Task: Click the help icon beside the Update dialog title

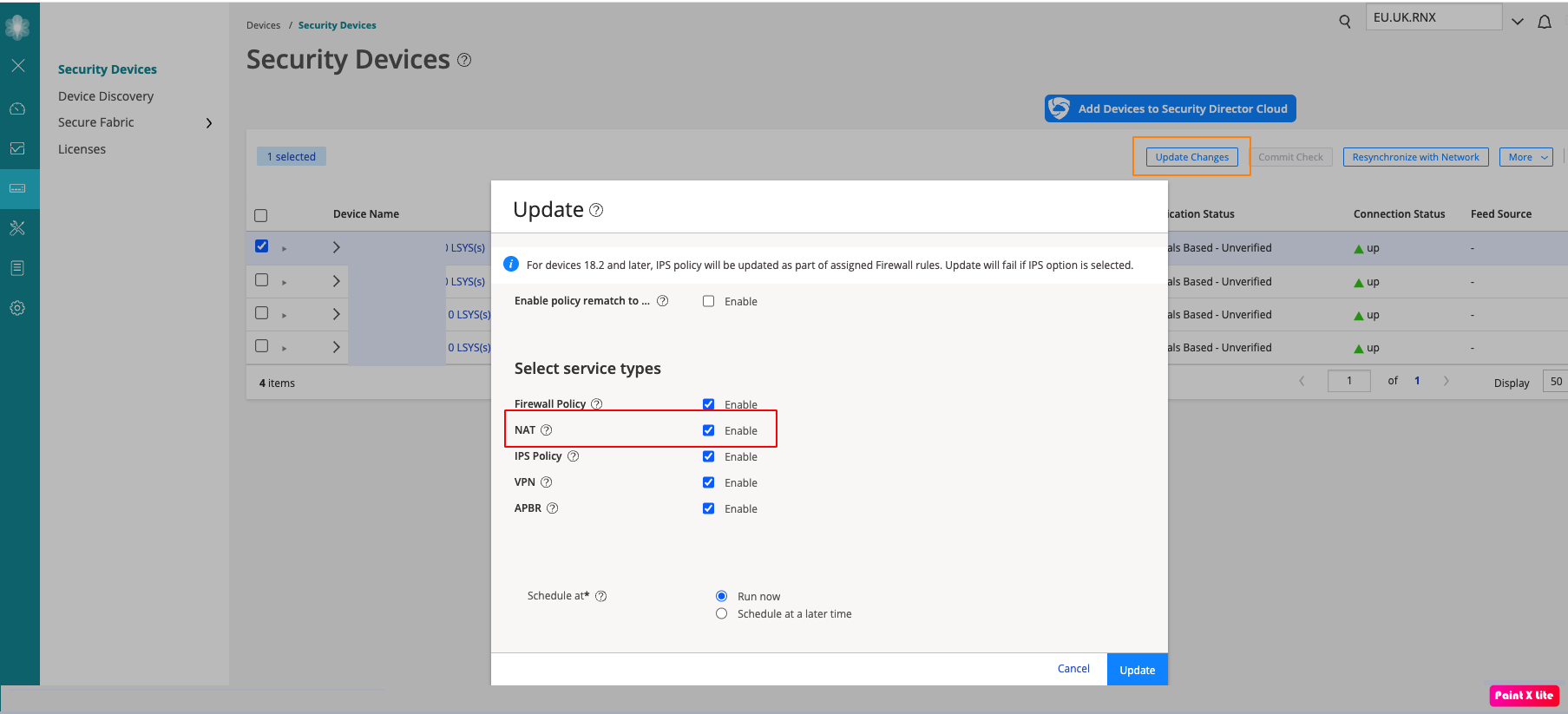Action: click(x=596, y=210)
